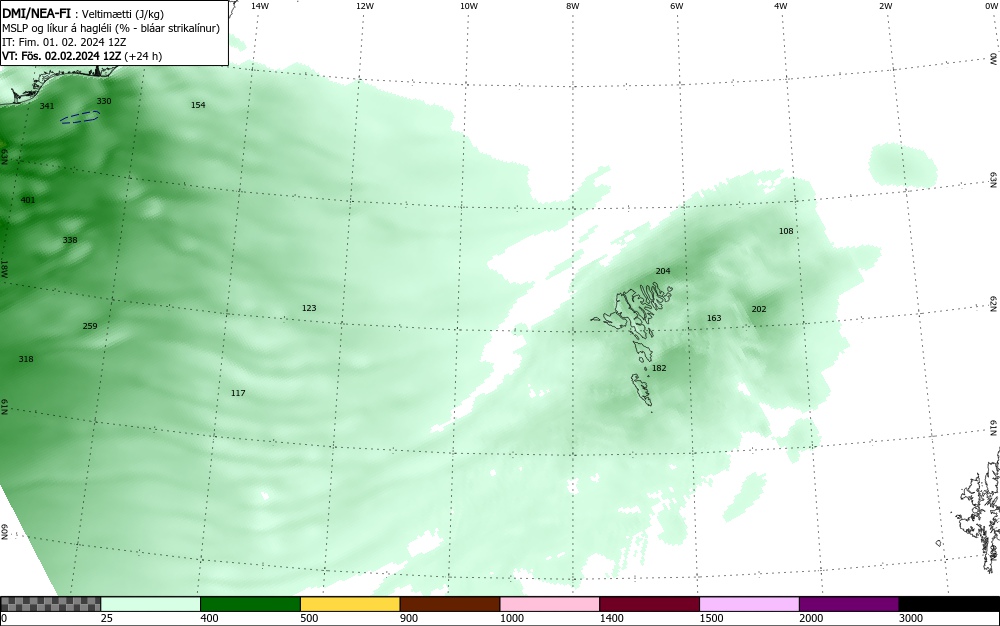Click the brown 900–1000 legend swatch
Screen dimensions: 1000x626
coord(450,604)
